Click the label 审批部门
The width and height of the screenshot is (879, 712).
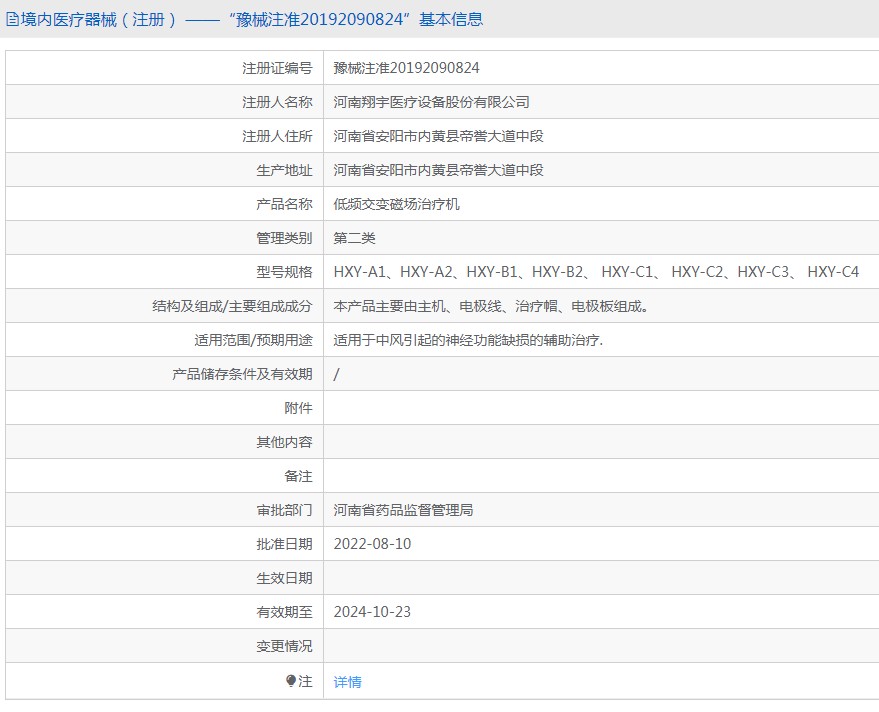[284, 510]
